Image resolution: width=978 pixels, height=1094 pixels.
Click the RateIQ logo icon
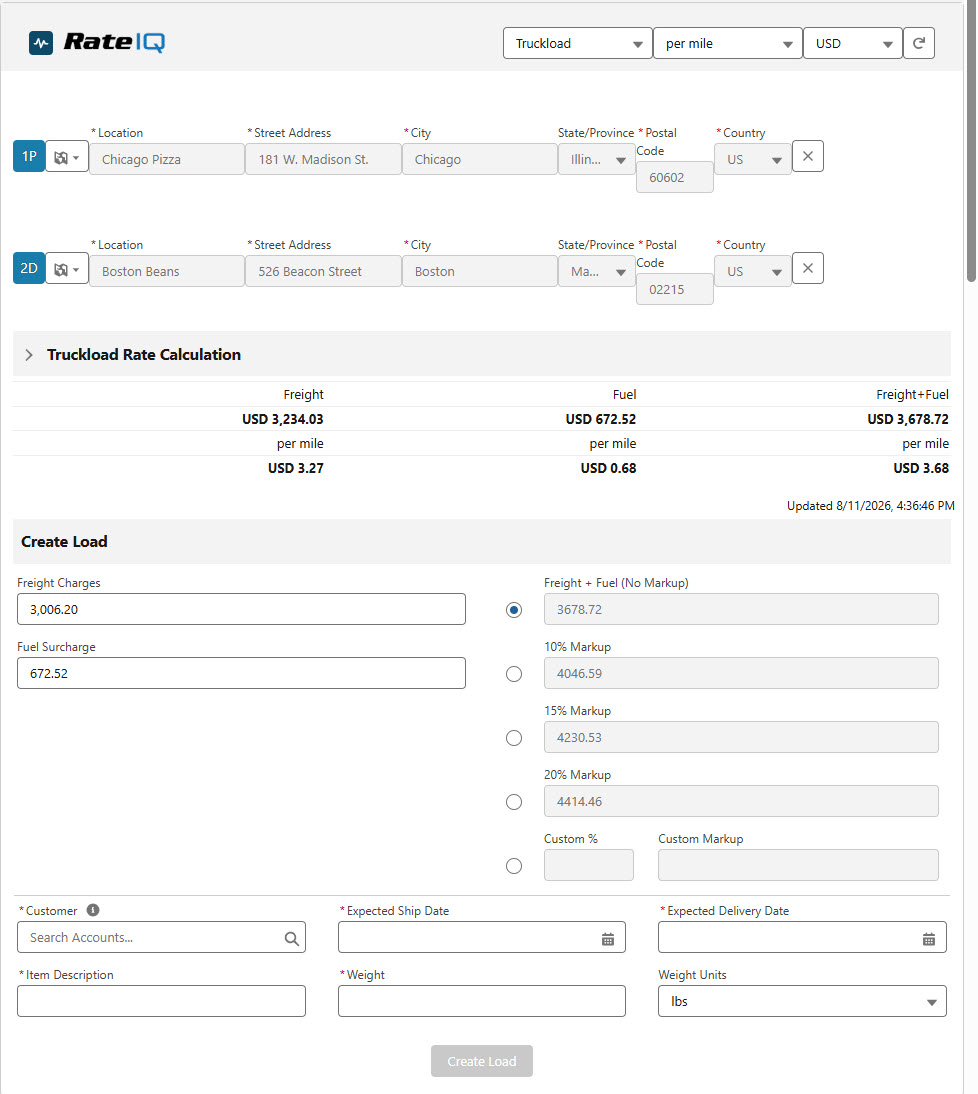[41, 43]
